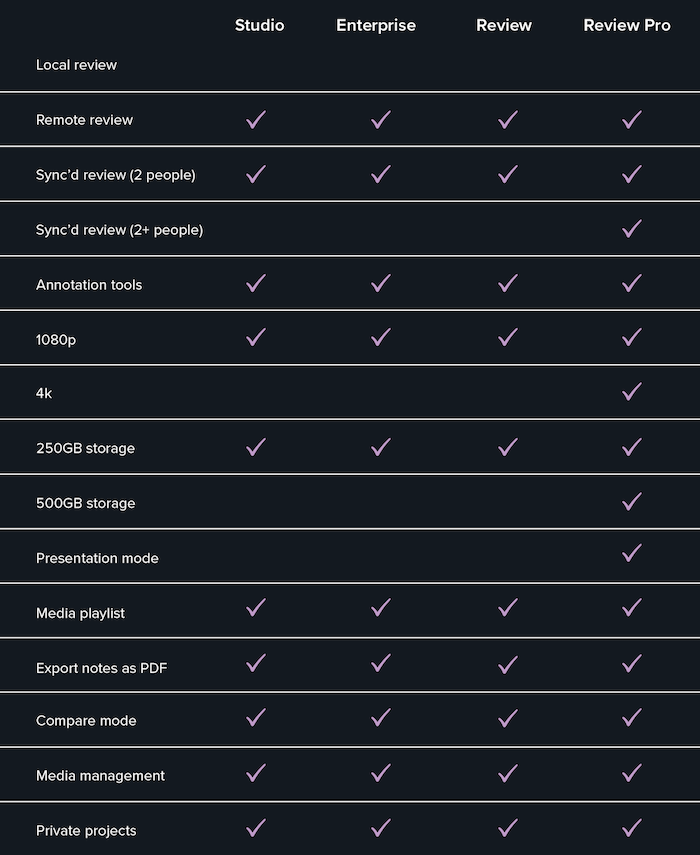The image size is (700, 855).
Task: Click Review checkmark for Media management
Action: 508,773
